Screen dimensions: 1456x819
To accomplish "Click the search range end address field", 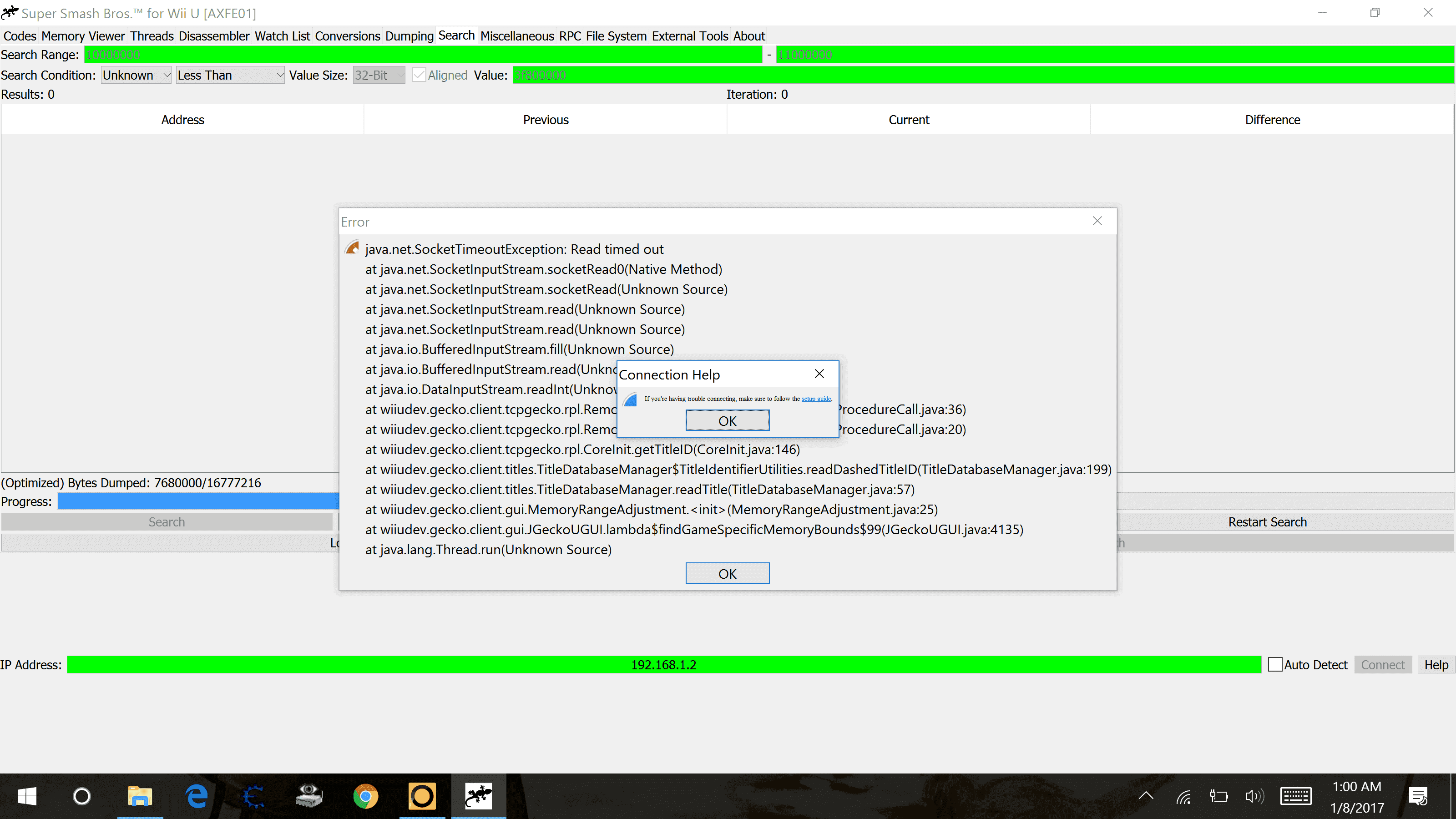I will tap(1115, 55).
